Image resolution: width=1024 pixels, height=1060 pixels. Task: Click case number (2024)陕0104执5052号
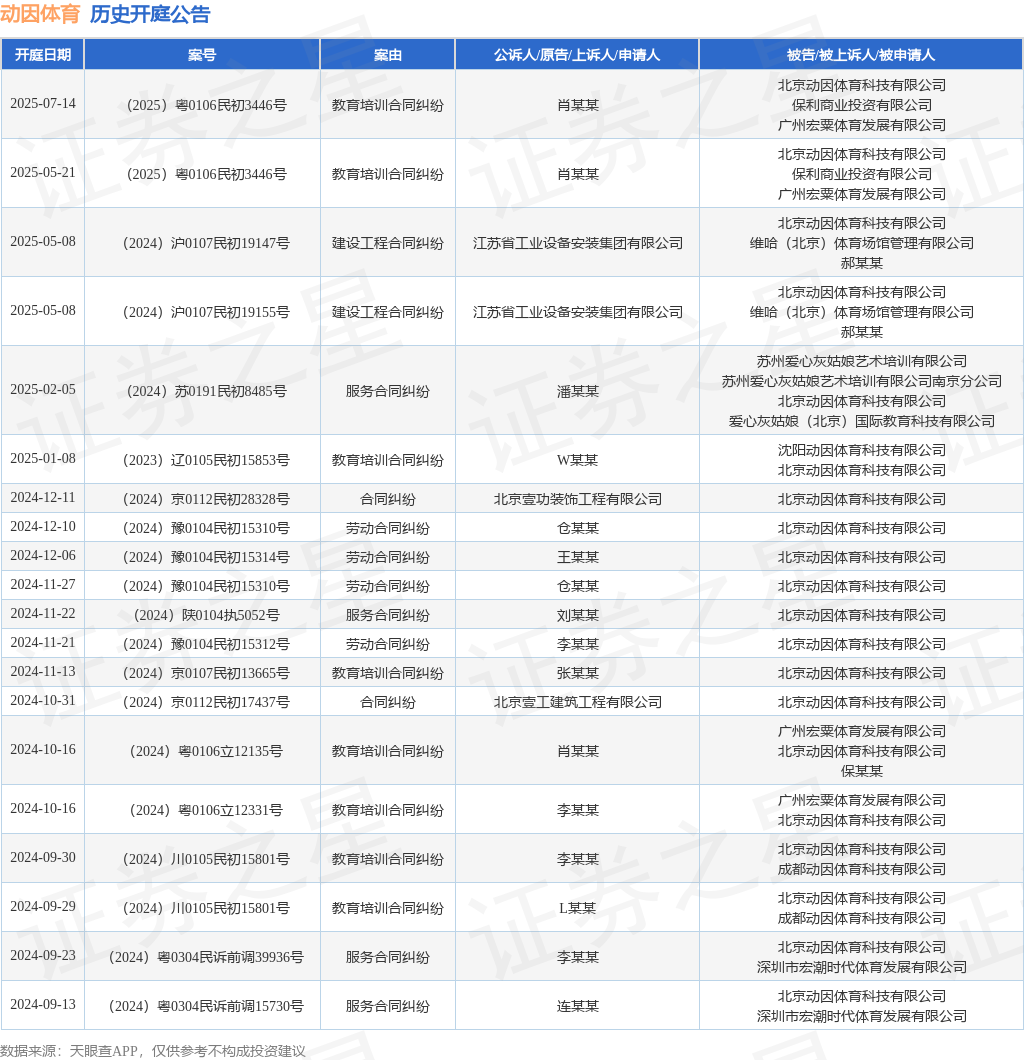(205, 615)
